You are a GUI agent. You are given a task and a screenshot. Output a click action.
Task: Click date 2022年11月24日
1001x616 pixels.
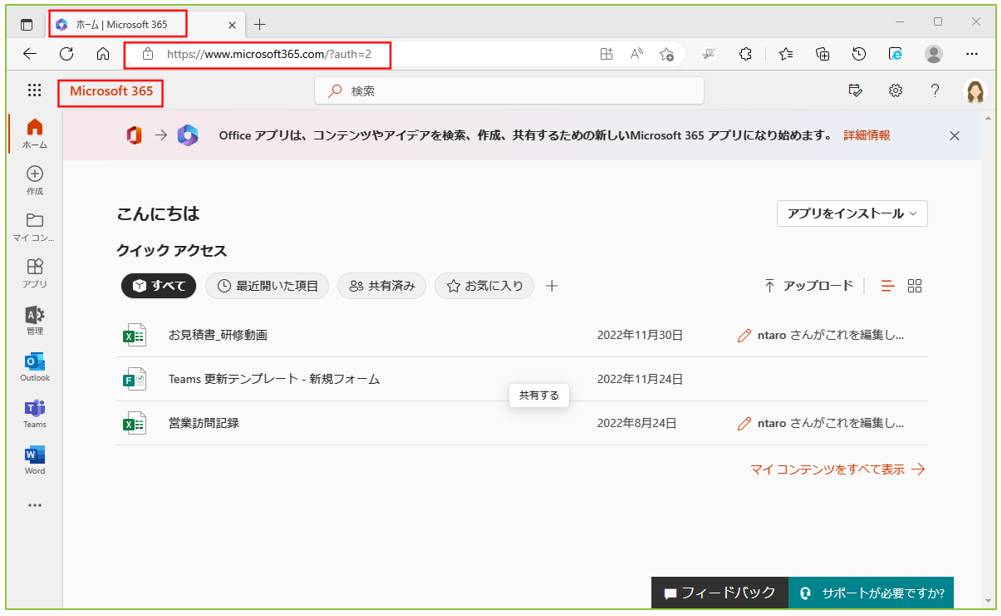pos(640,379)
